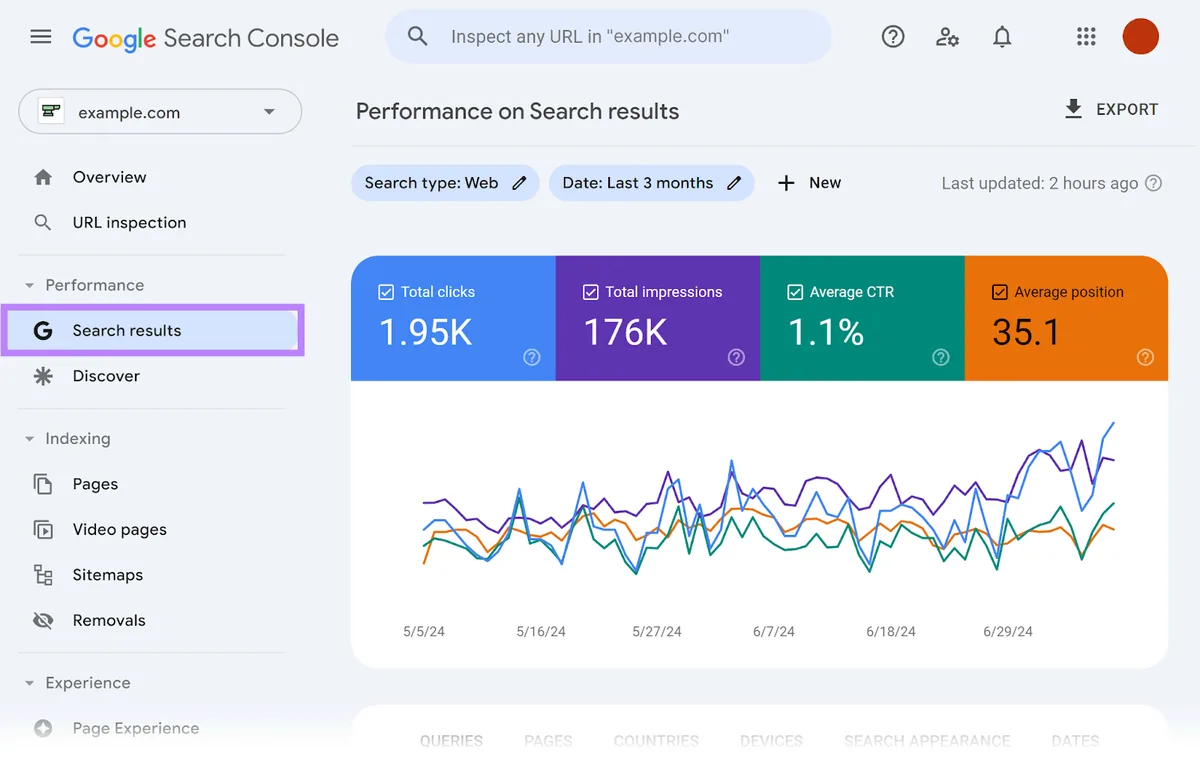
Task: Open Overview in sidebar
Action: click(x=109, y=177)
